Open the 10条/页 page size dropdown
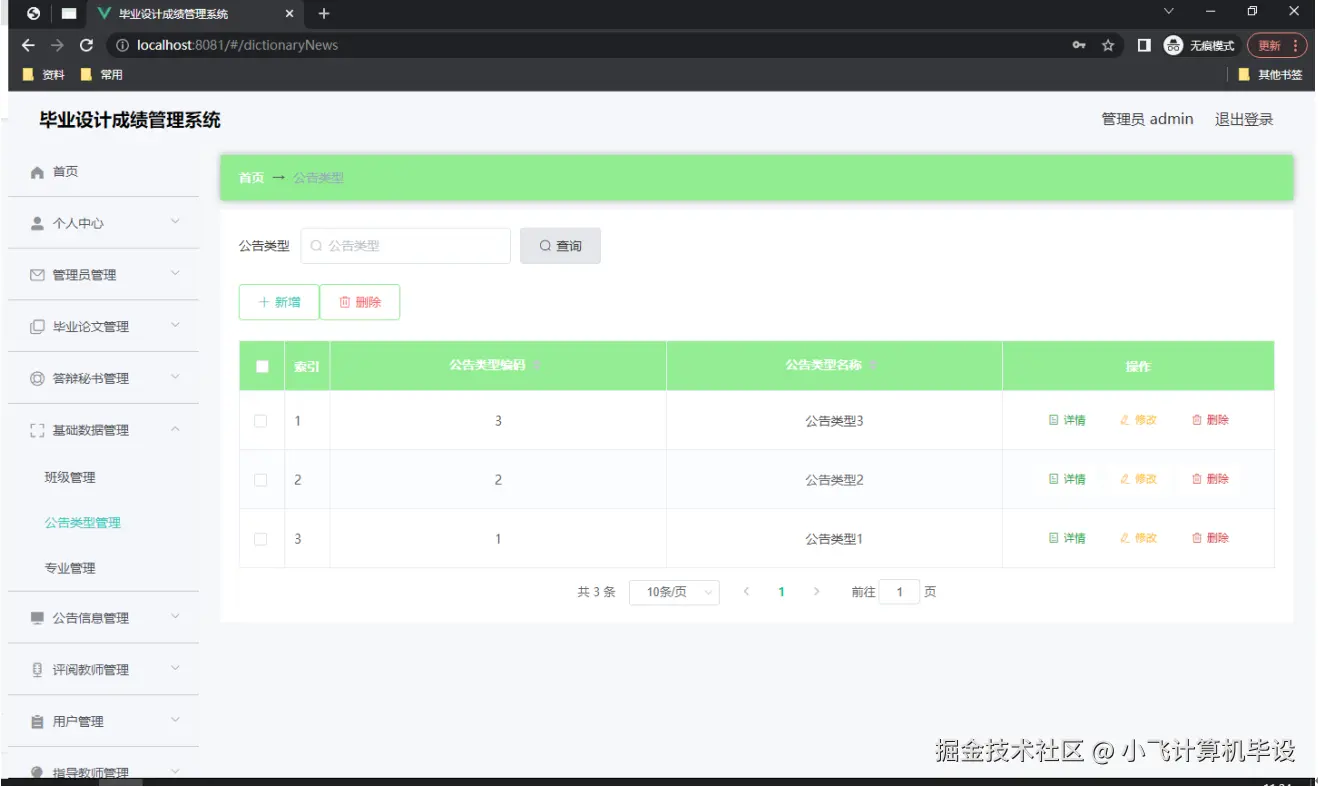This screenshot has height=787, width=1318. 674,592
